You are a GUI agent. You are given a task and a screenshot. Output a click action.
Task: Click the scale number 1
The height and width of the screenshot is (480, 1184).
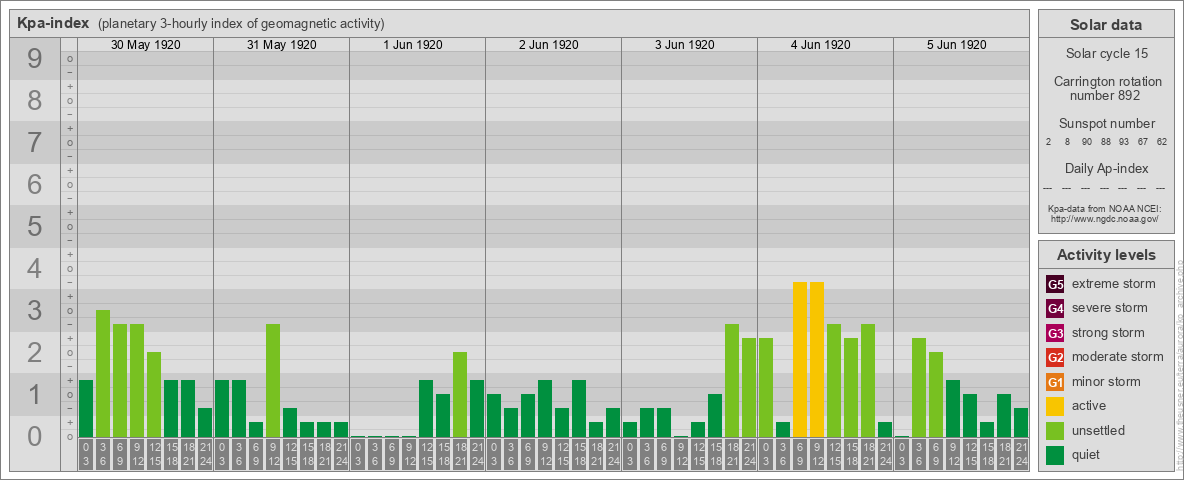[x=34, y=394]
